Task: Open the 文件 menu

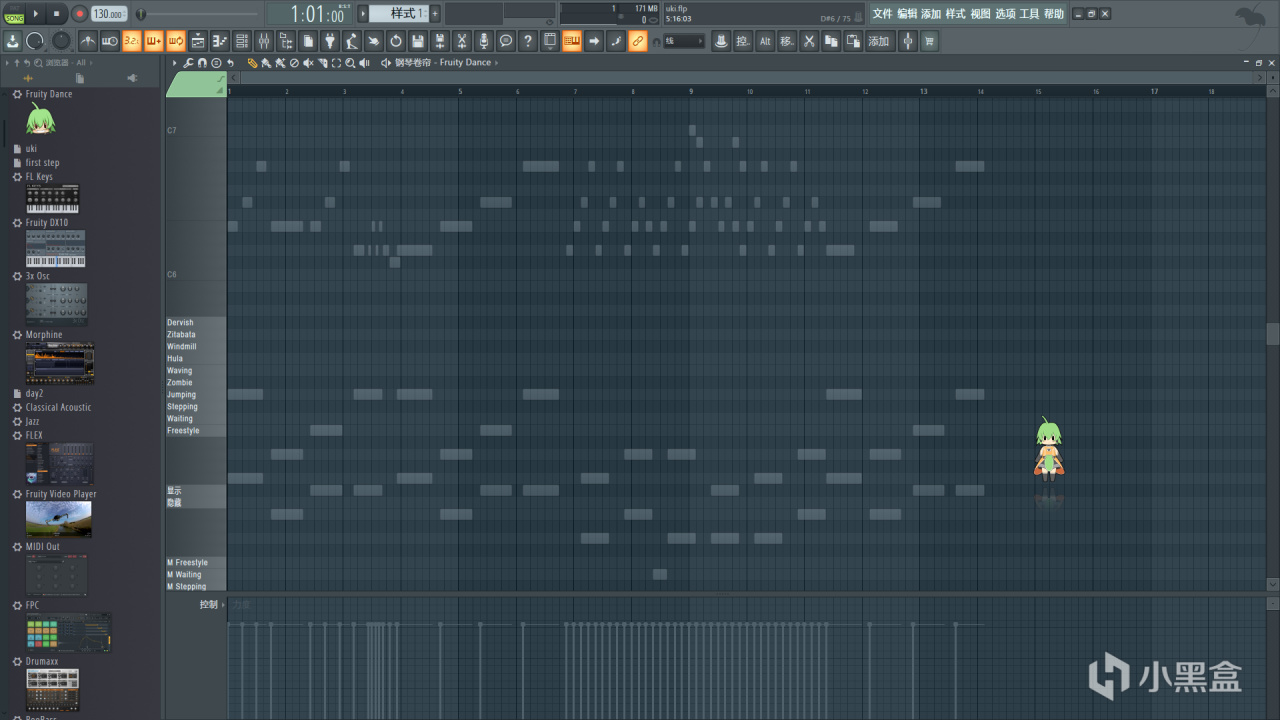Action: pos(882,14)
